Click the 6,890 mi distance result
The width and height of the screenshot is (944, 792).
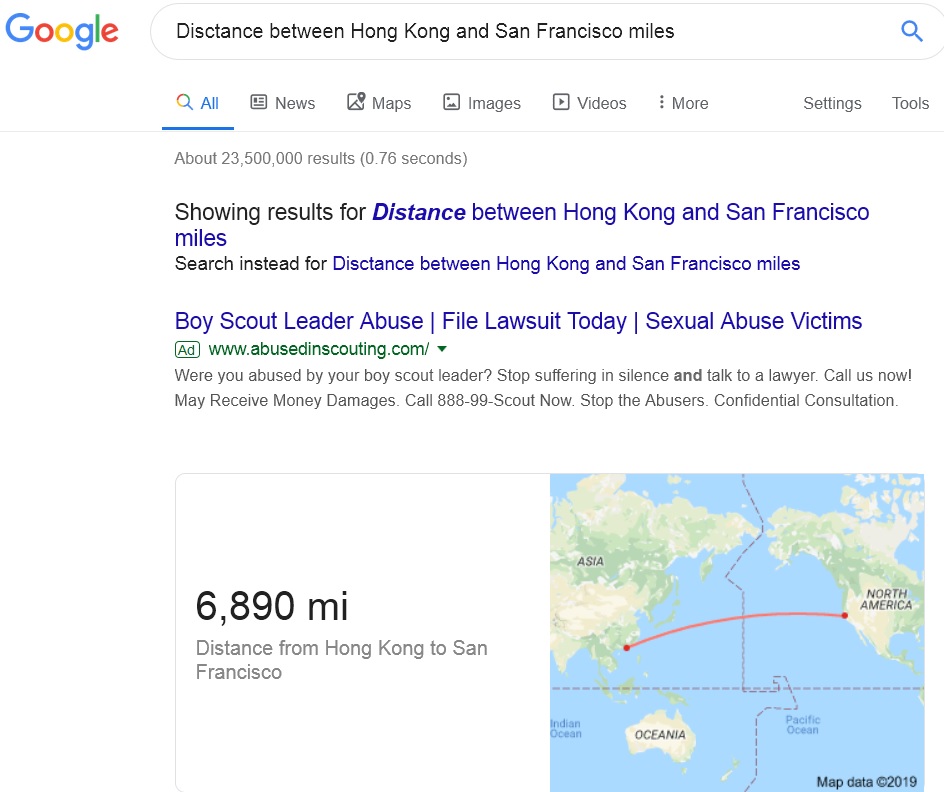tap(272, 606)
